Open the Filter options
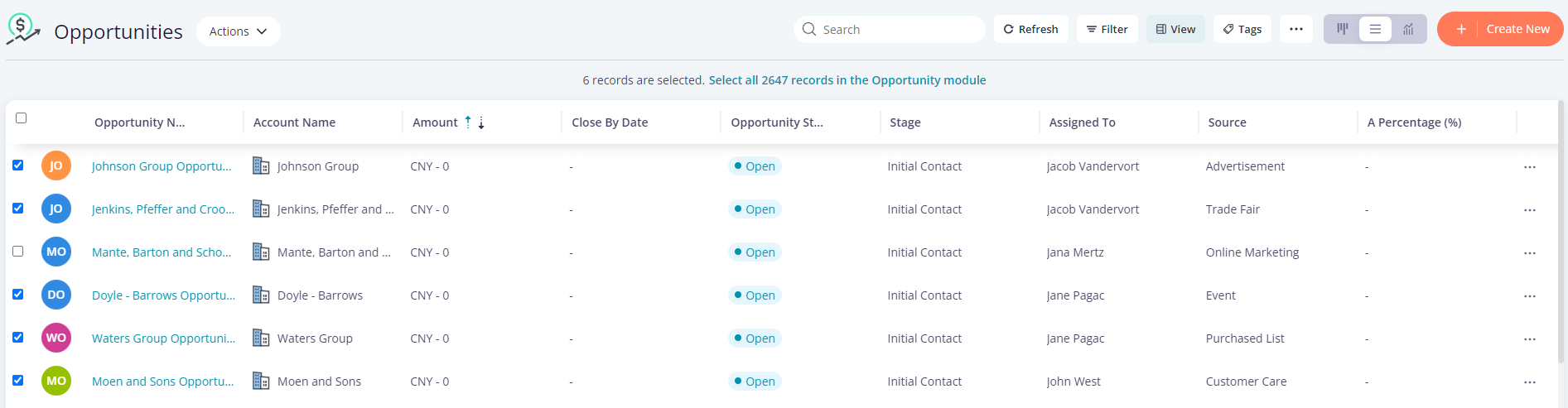The image size is (1568, 408). click(x=1107, y=29)
